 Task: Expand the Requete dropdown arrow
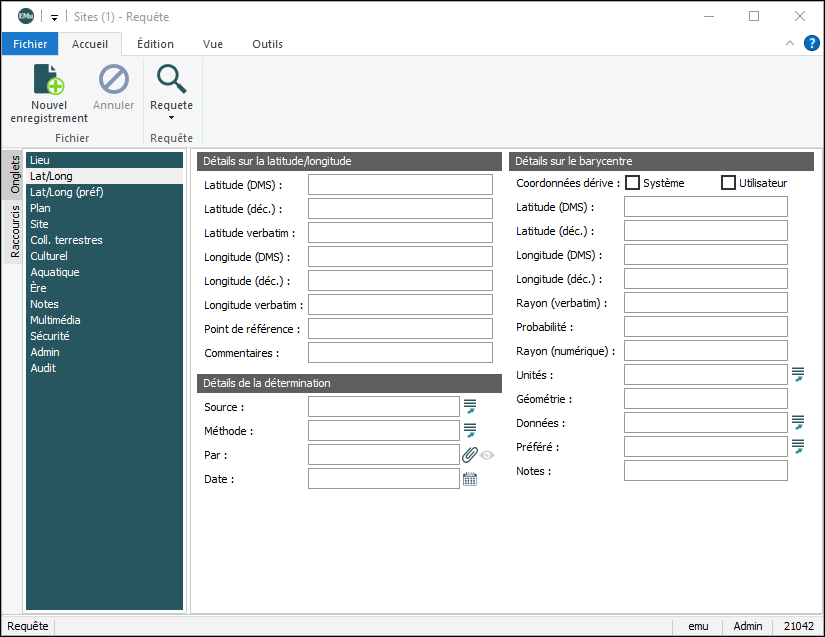pyautogui.click(x=171, y=118)
